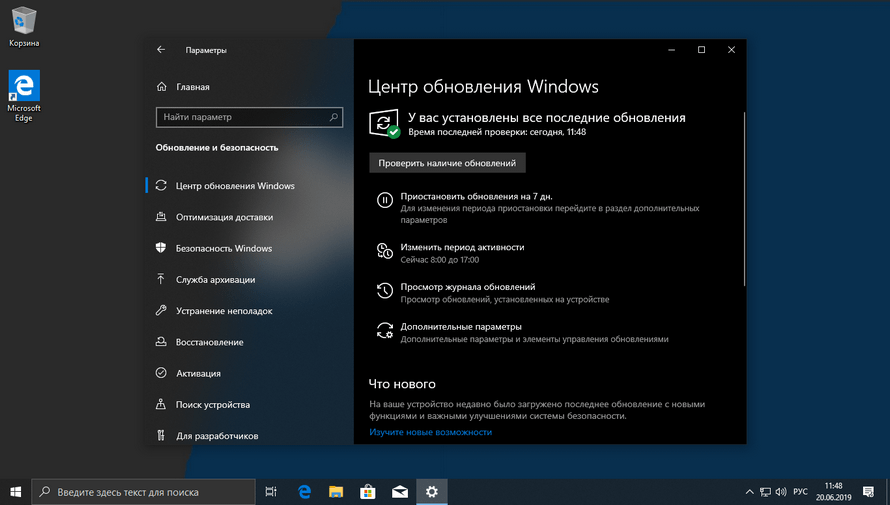Expand hidden system tray icons chevron
890x505 pixels.
(x=750, y=492)
